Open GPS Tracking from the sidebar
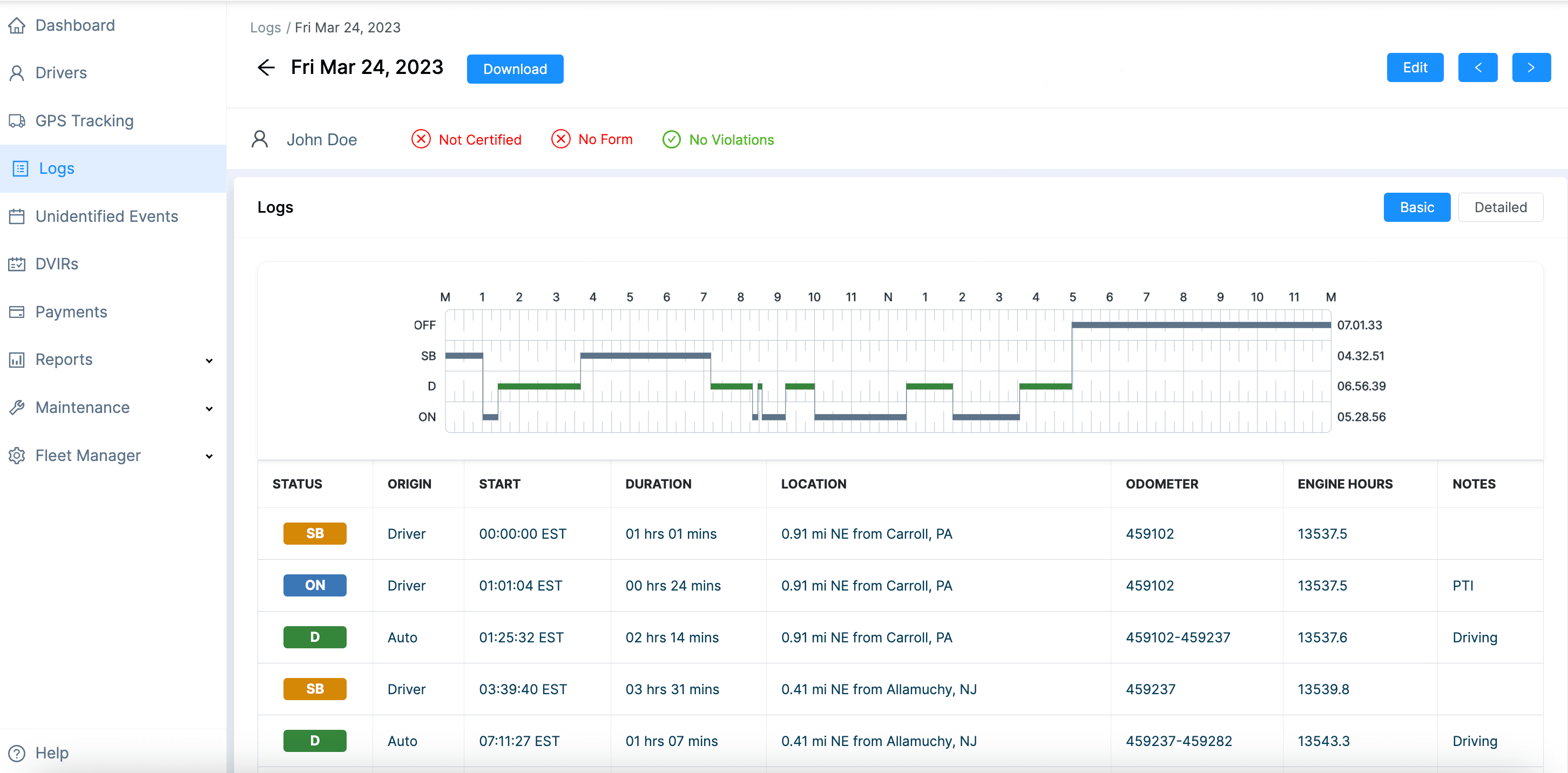This screenshot has width=1568, height=773. (x=17, y=120)
